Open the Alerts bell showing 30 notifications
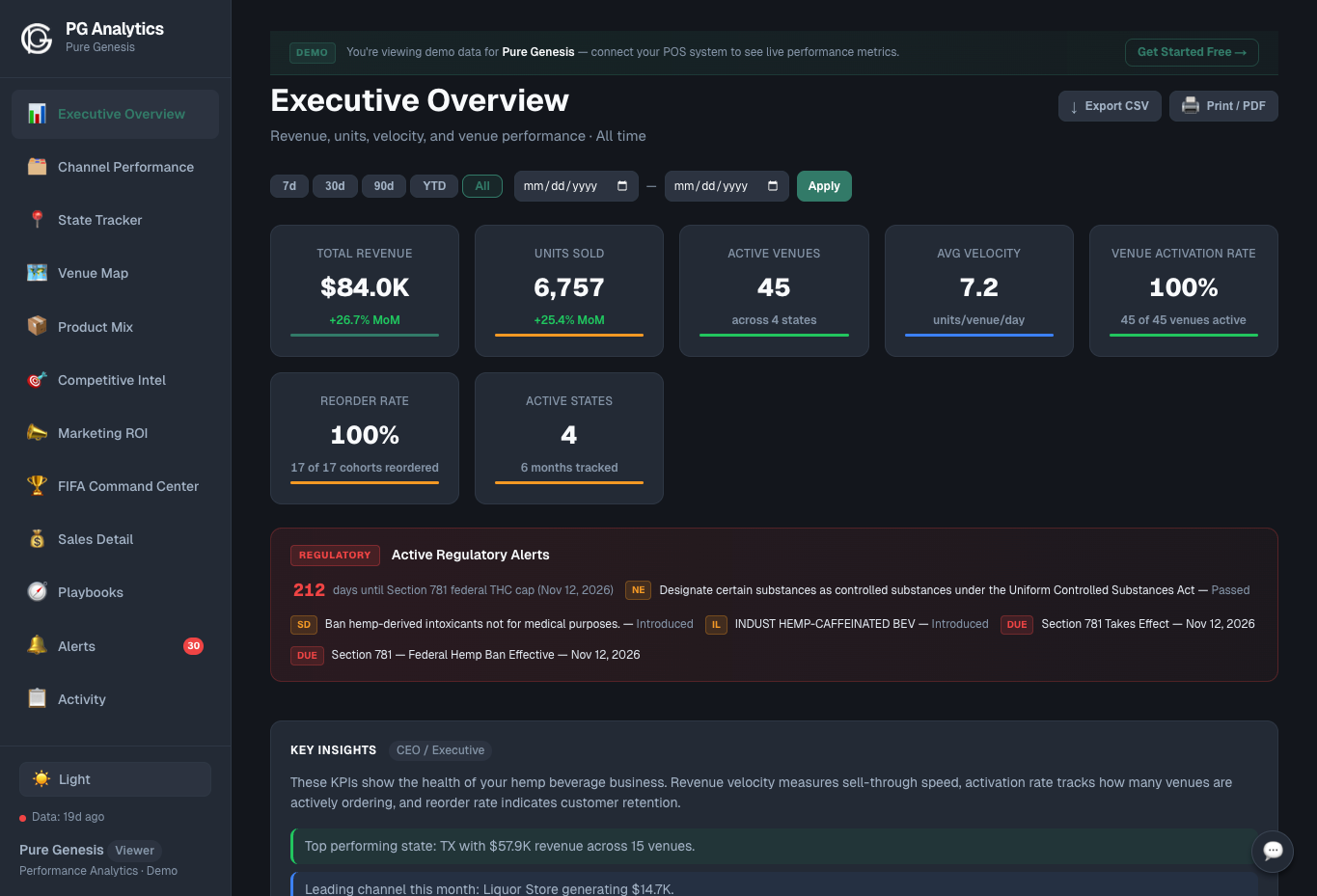The image size is (1317, 896). 36,646
